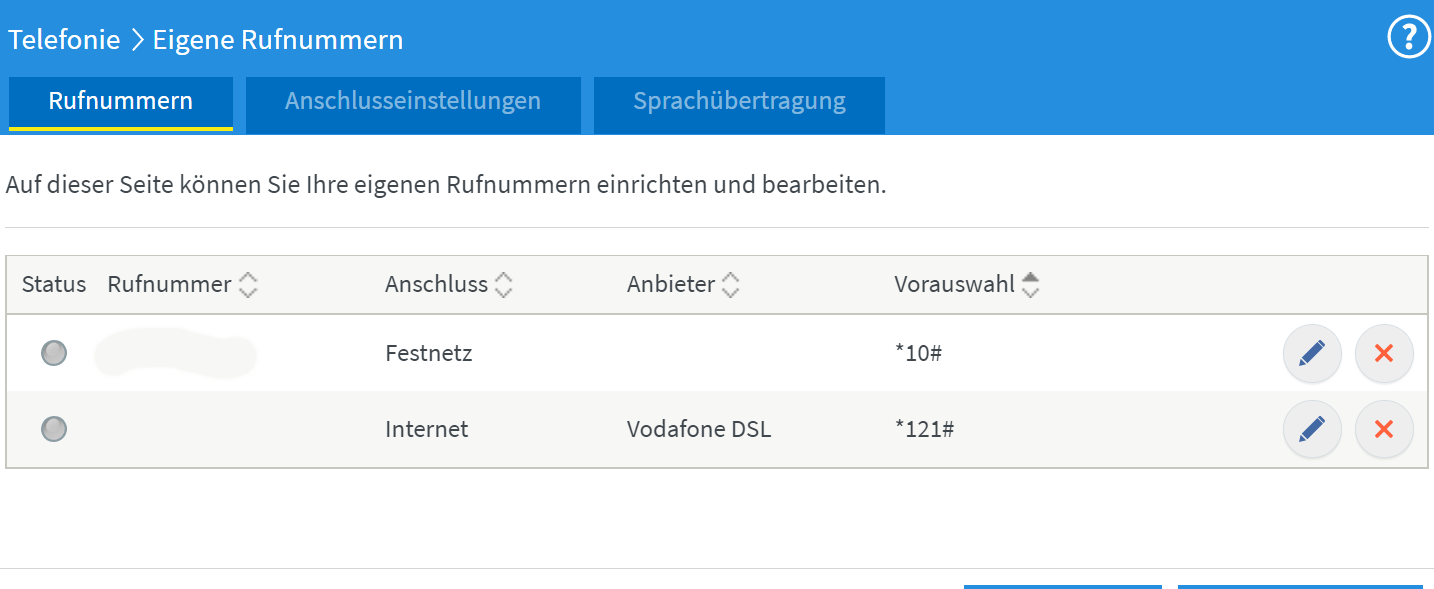Image resolution: width=1434 pixels, height=589 pixels.
Task: Click the status indicator for Internet row
Action: (x=54, y=429)
